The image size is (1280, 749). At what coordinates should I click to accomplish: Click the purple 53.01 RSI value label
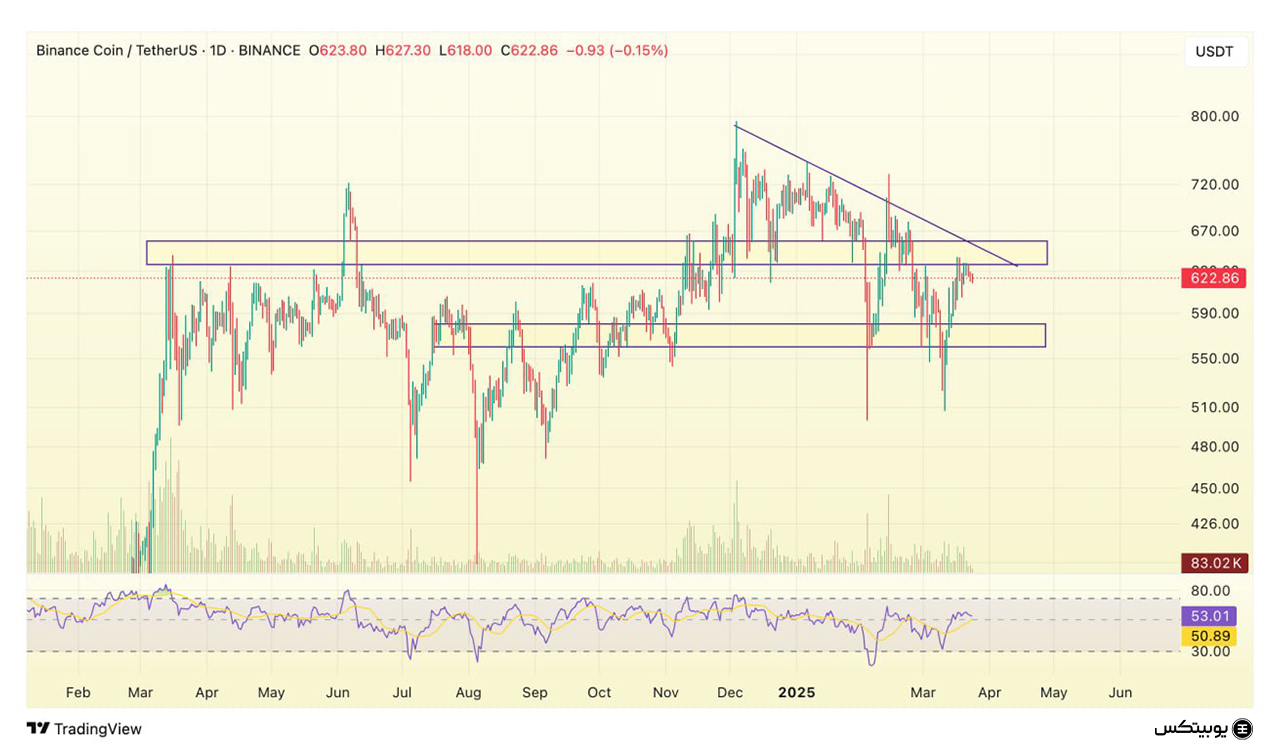(1208, 616)
